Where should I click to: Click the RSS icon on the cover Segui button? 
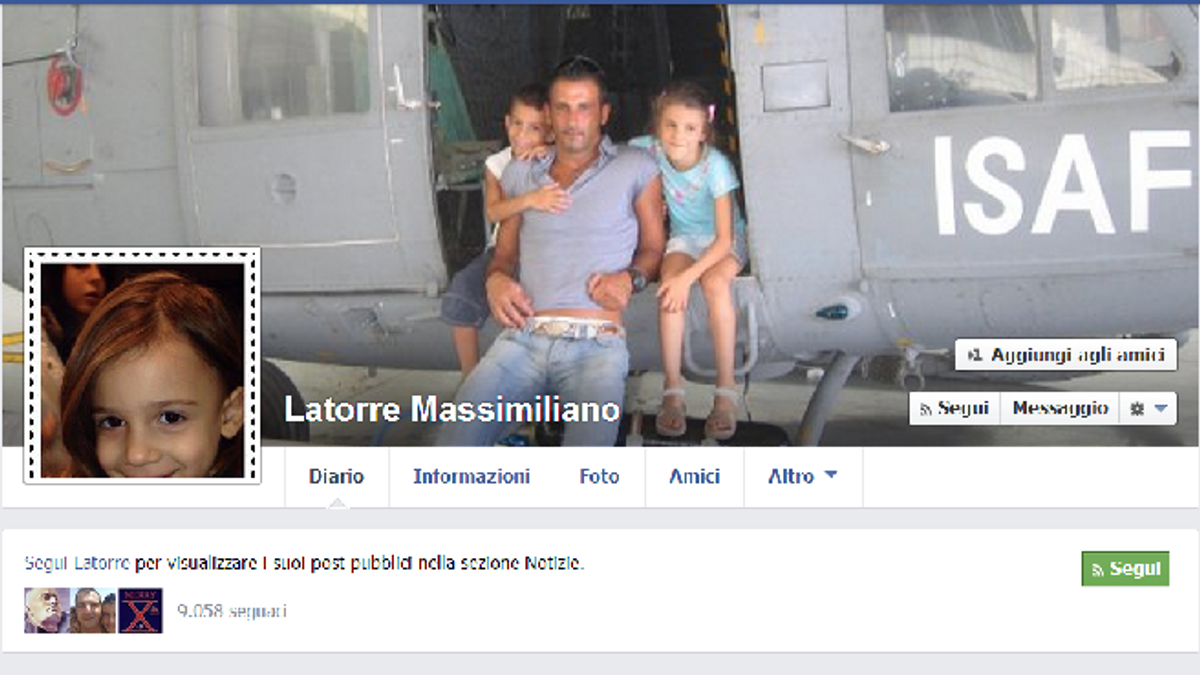click(x=926, y=409)
